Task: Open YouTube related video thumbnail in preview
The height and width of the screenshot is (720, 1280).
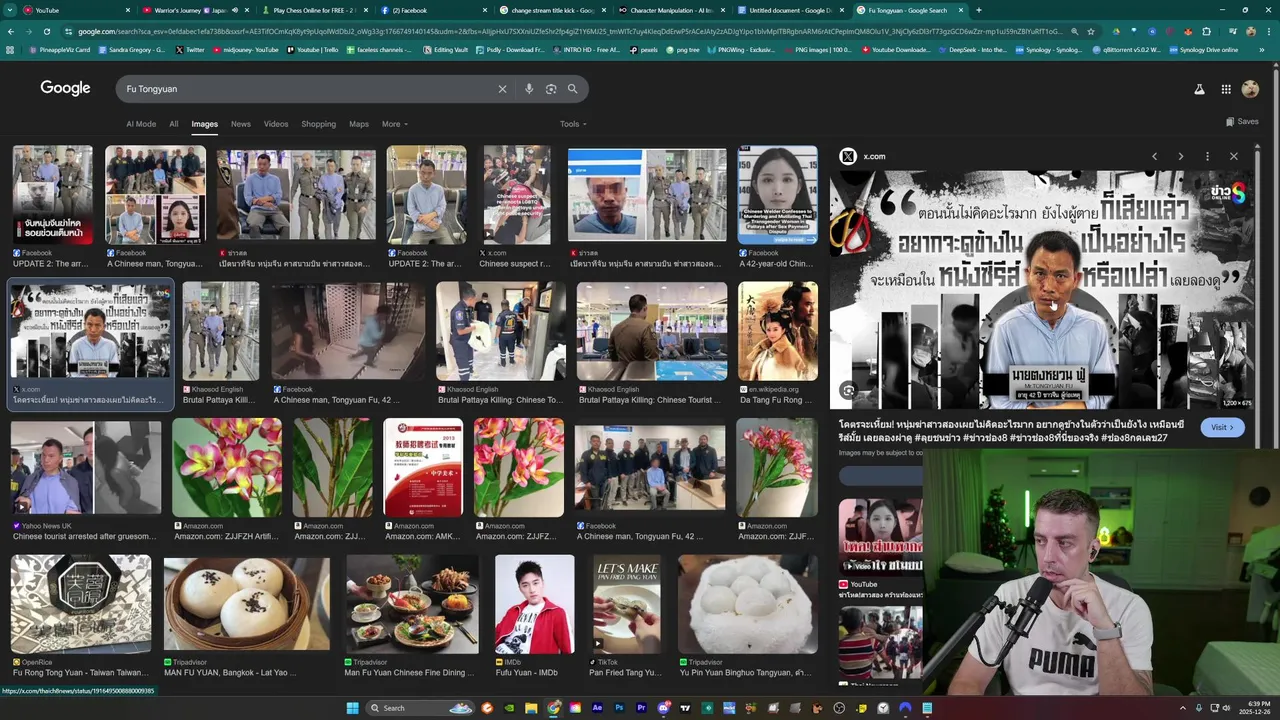Action: pyautogui.click(x=880, y=537)
